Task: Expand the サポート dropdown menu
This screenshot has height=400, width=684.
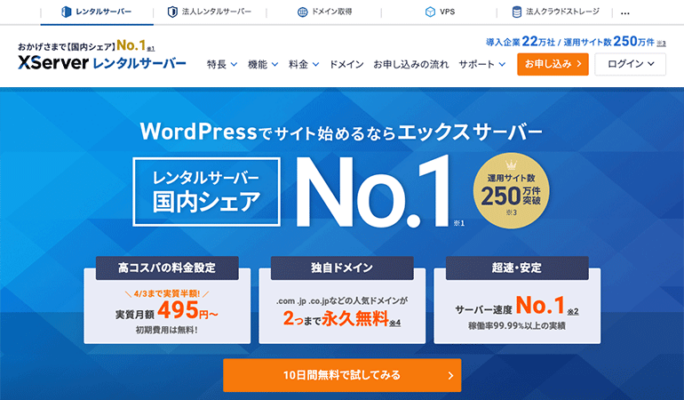Action: click(x=482, y=65)
